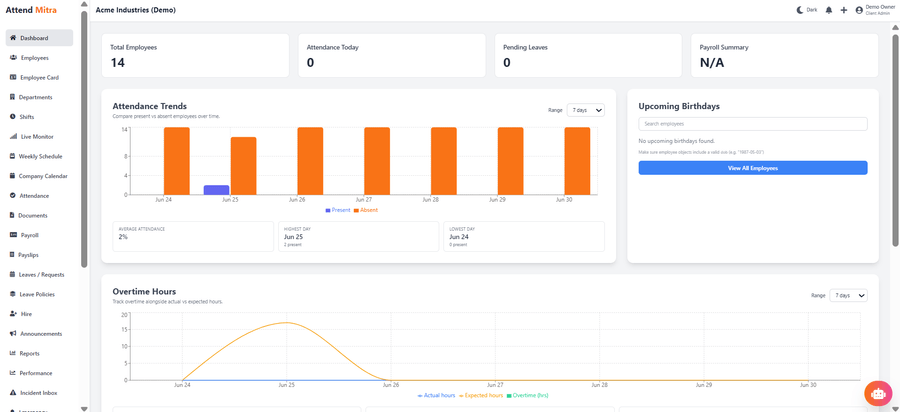Click sidebar scroll-up arrow
The image size is (900, 412).
point(84,4)
